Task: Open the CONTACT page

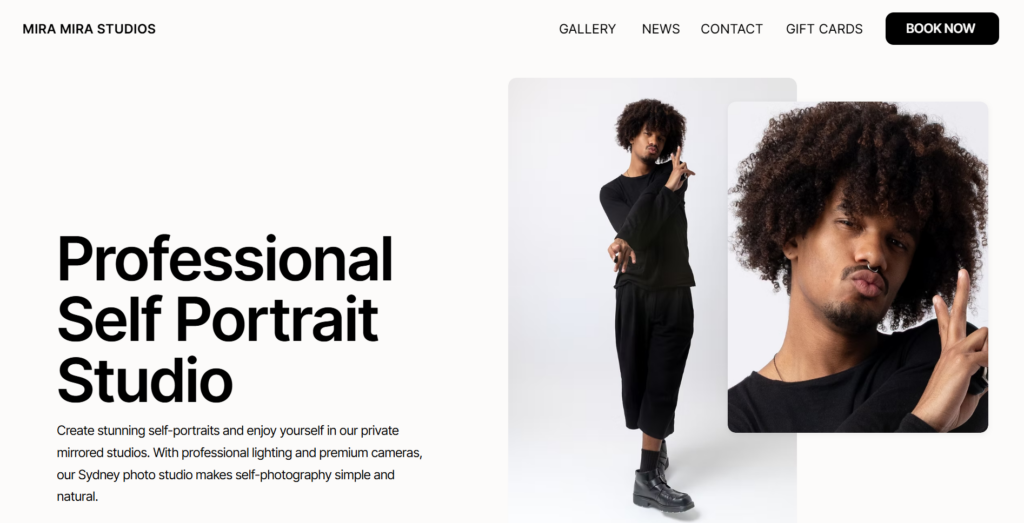Action: (731, 29)
